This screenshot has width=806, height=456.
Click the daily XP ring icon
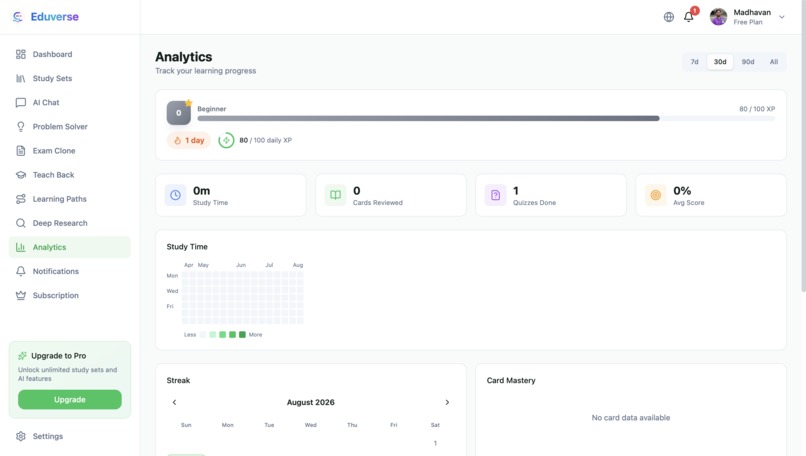point(226,140)
